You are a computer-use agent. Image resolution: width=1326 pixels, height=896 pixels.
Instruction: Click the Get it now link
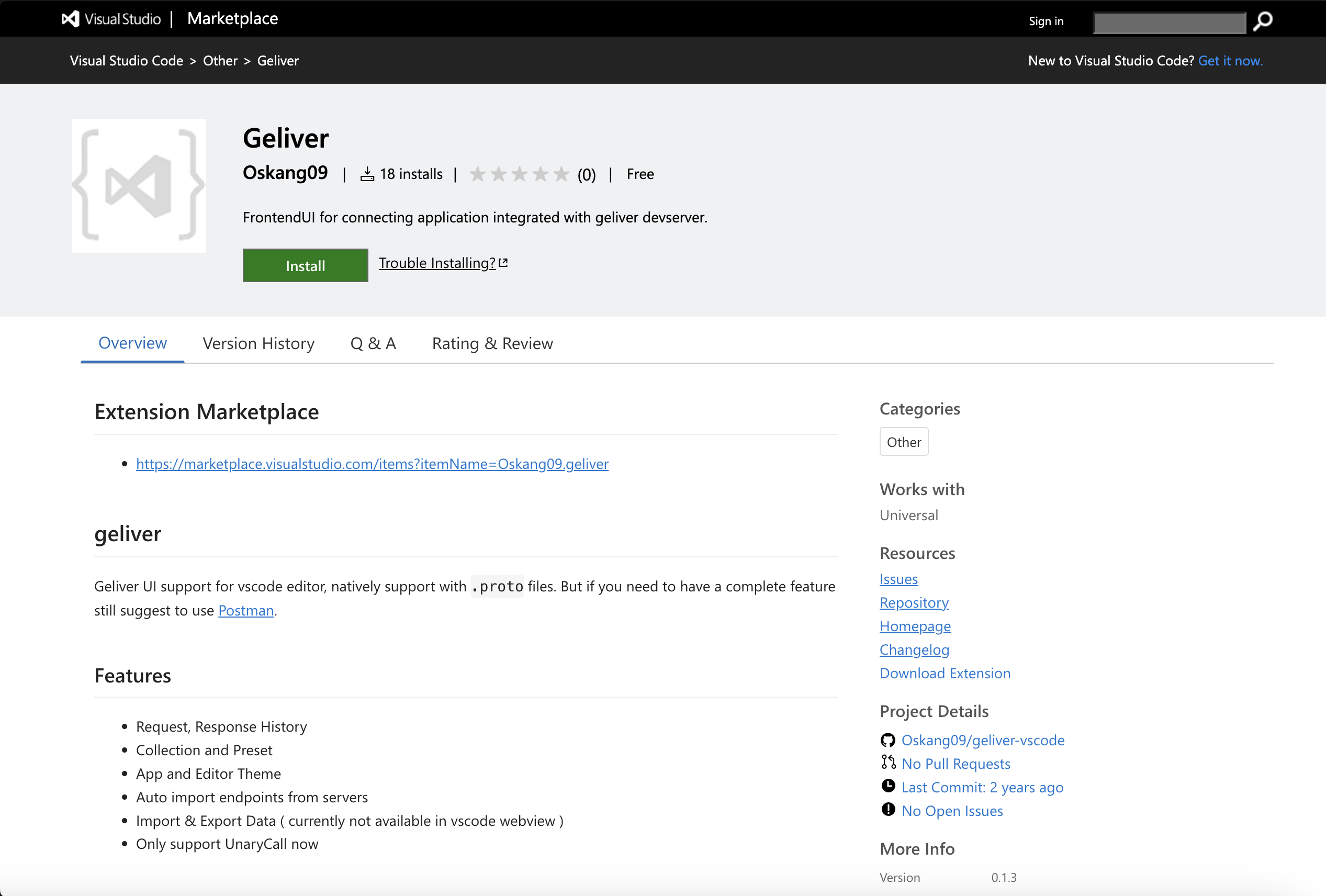point(1230,61)
